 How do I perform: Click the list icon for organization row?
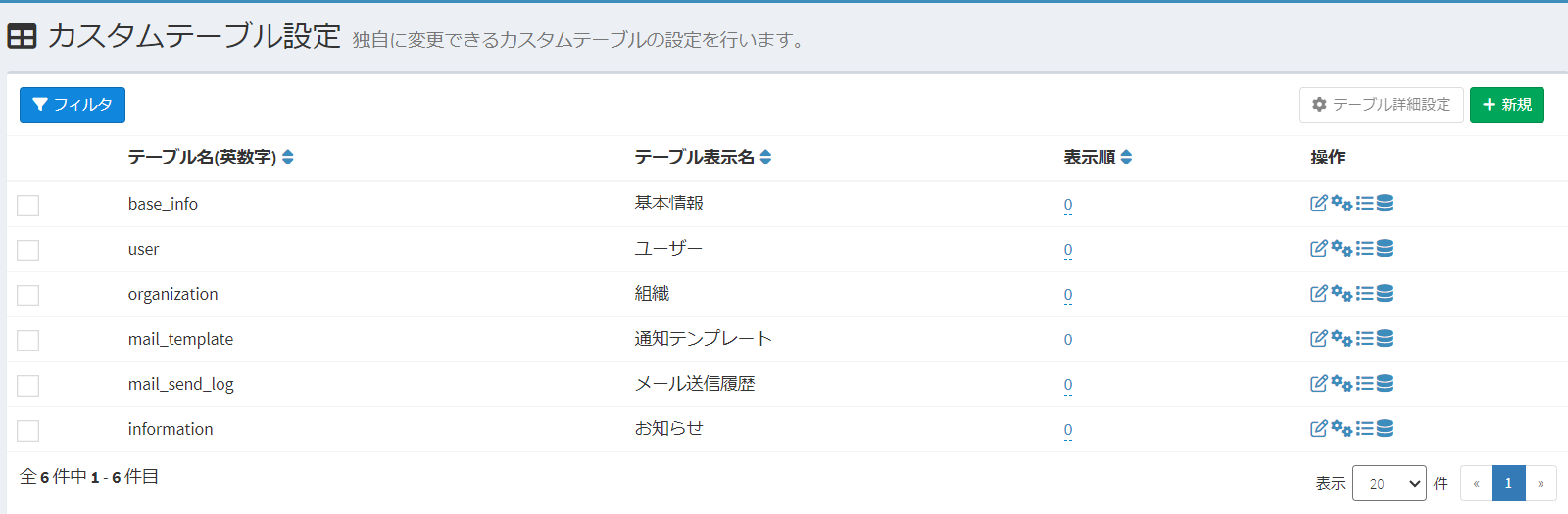click(x=1364, y=294)
